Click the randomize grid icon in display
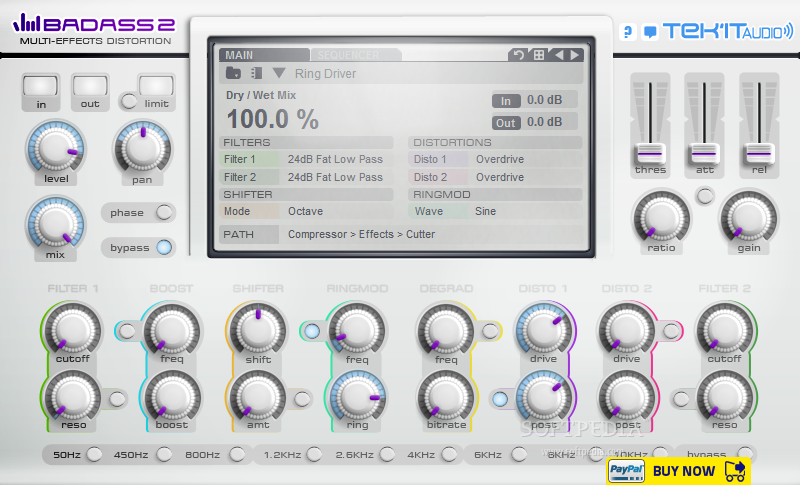Screen dimensions: 800x485 [539, 55]
